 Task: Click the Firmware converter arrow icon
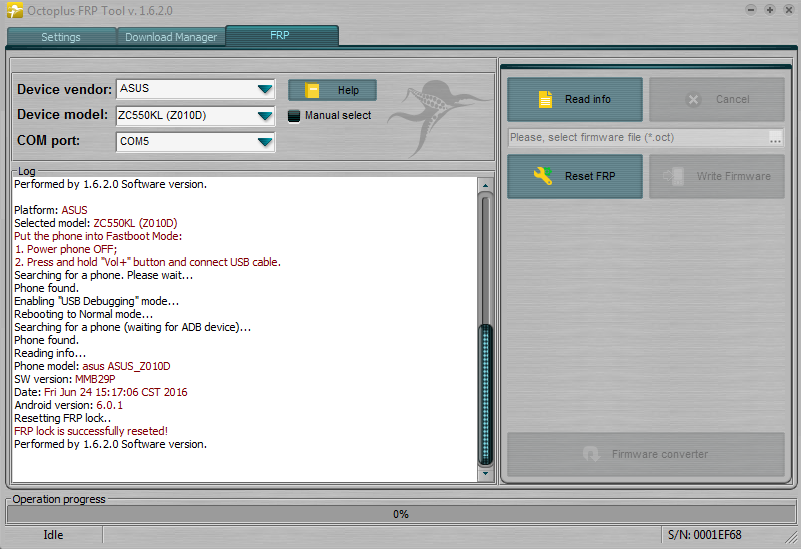[x=591, y=453]
